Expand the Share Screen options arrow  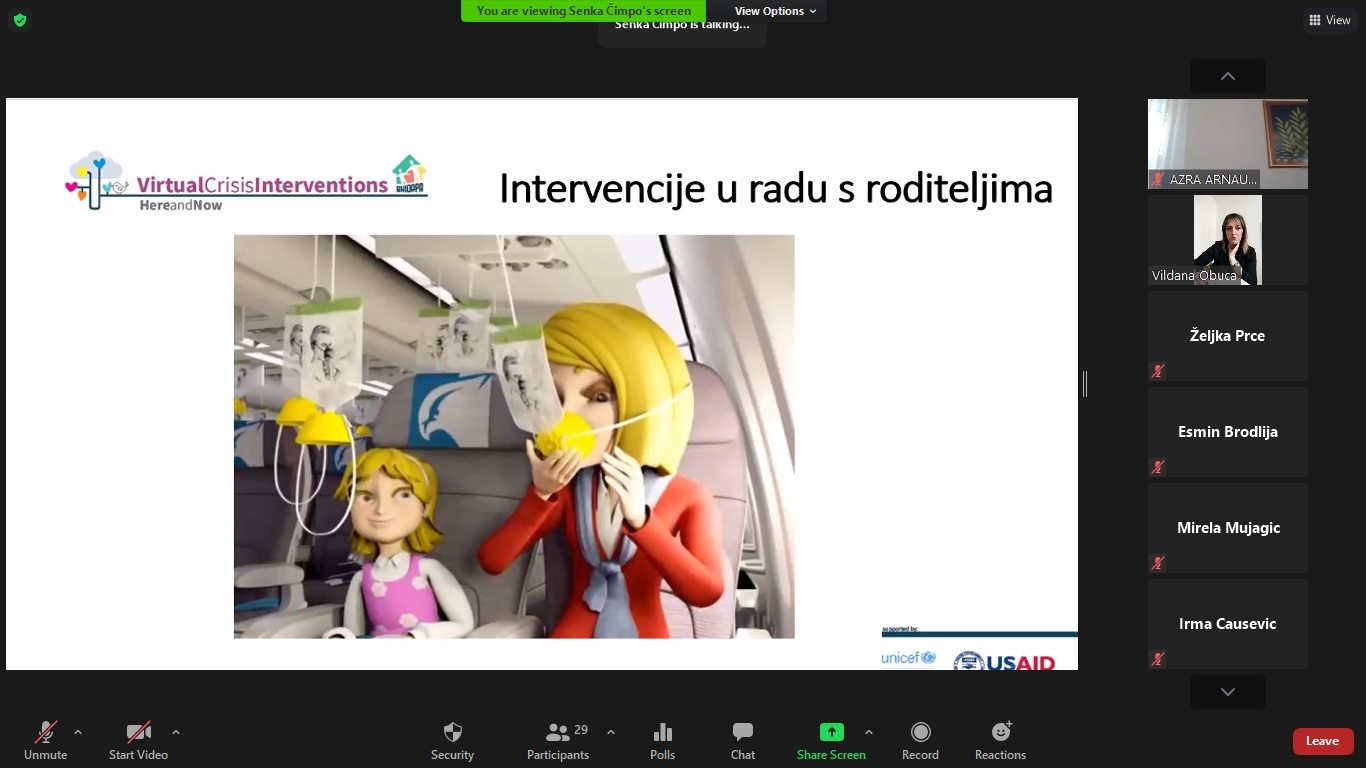coord(868,732)
